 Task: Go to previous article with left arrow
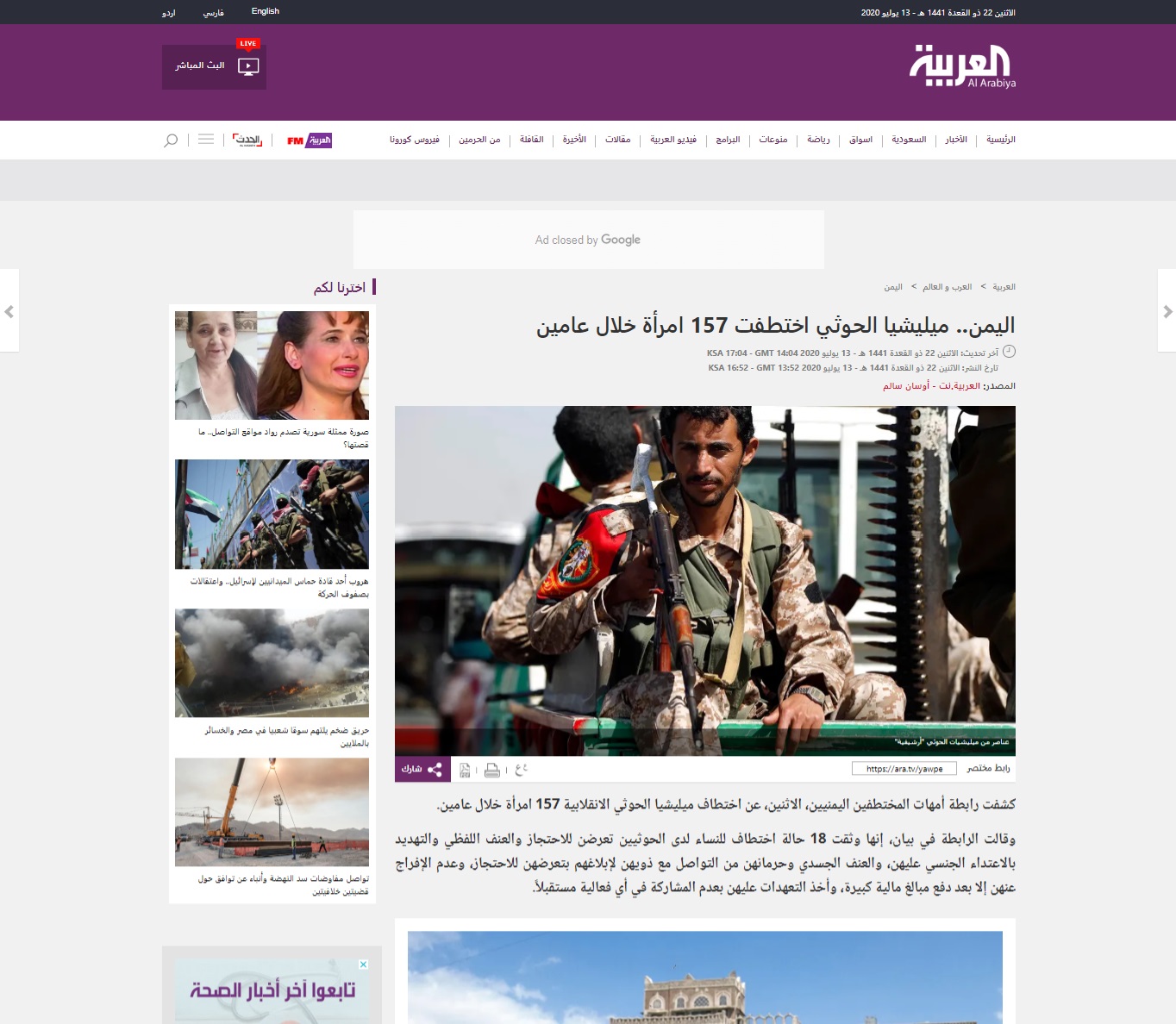(x=9, y=311)
